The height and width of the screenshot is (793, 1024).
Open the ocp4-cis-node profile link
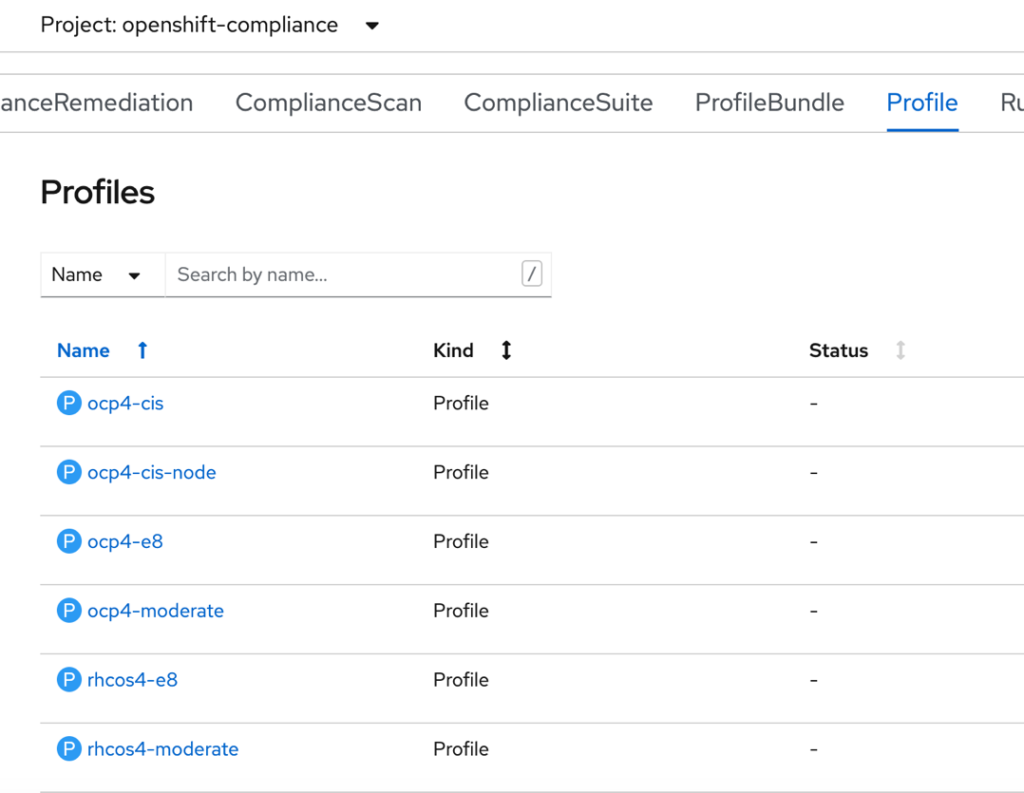click(151, 473)
